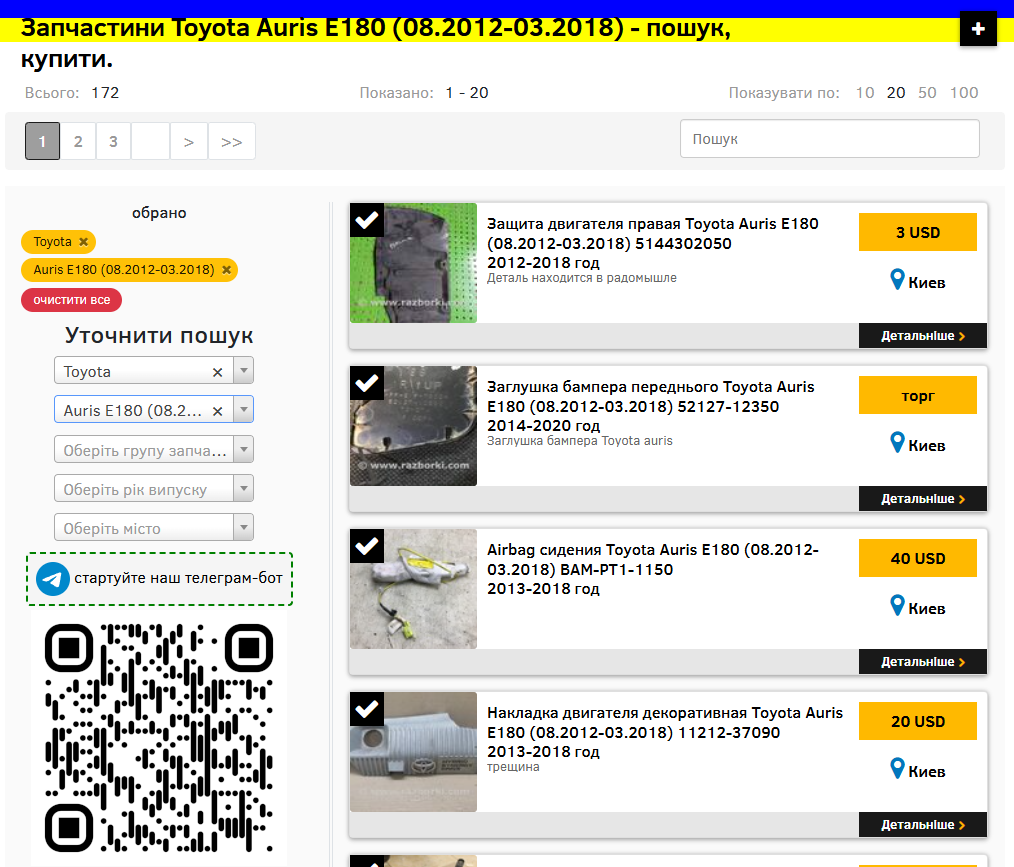Click Деталь находится в радомышле note

[581, 278]
